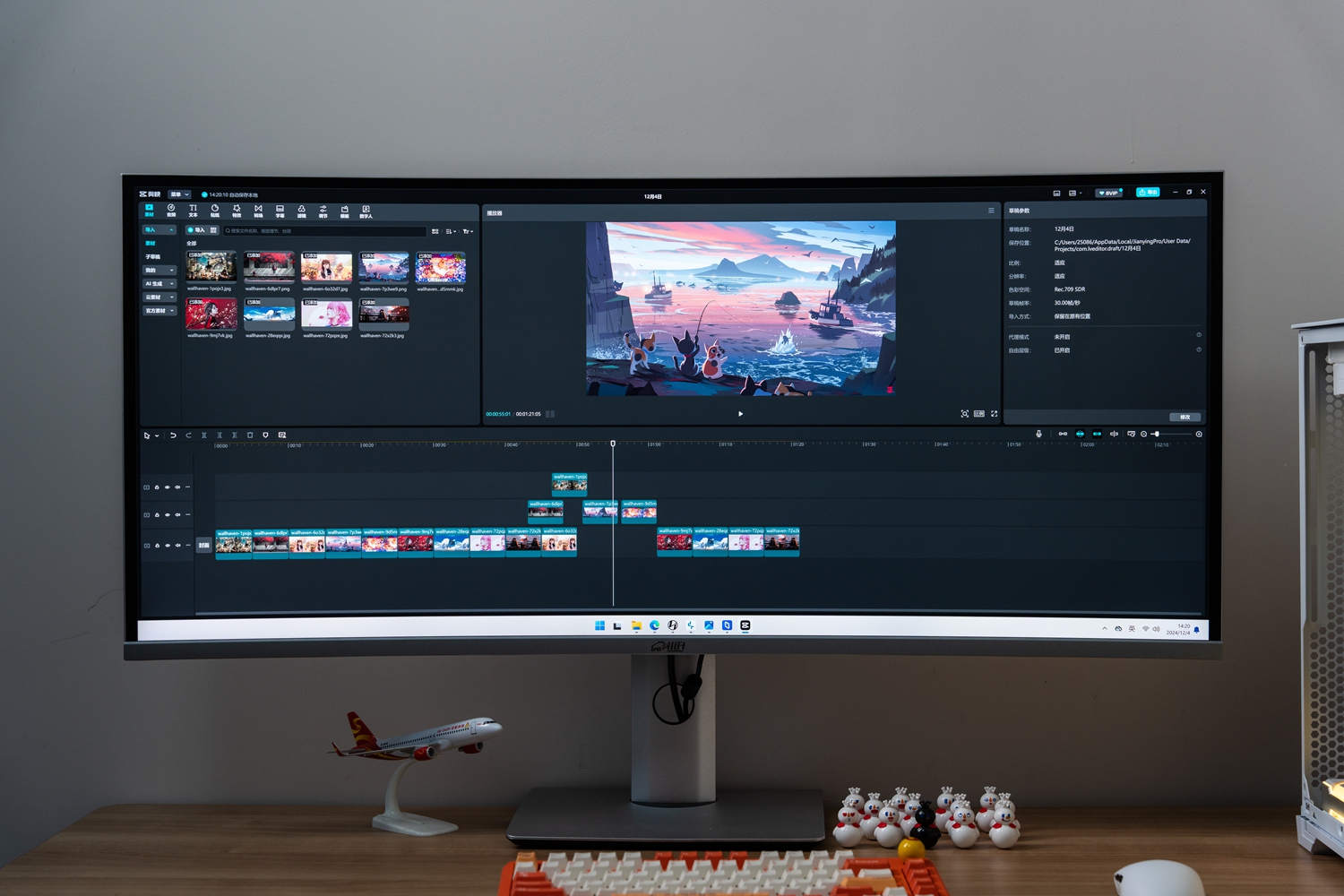The height and width of the screenshot is (896, 1344).
Task: Expand the AI 生成 sidebar section
Action: coord(159,284)
